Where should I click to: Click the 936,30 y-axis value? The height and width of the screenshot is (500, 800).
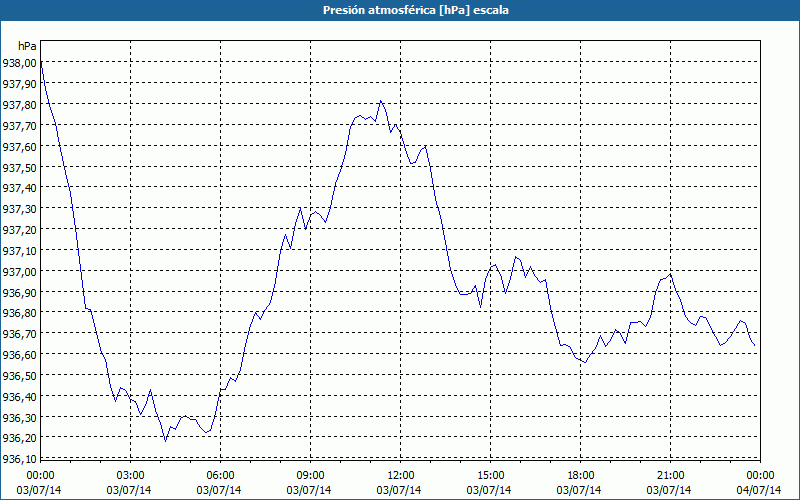[19, 417]
